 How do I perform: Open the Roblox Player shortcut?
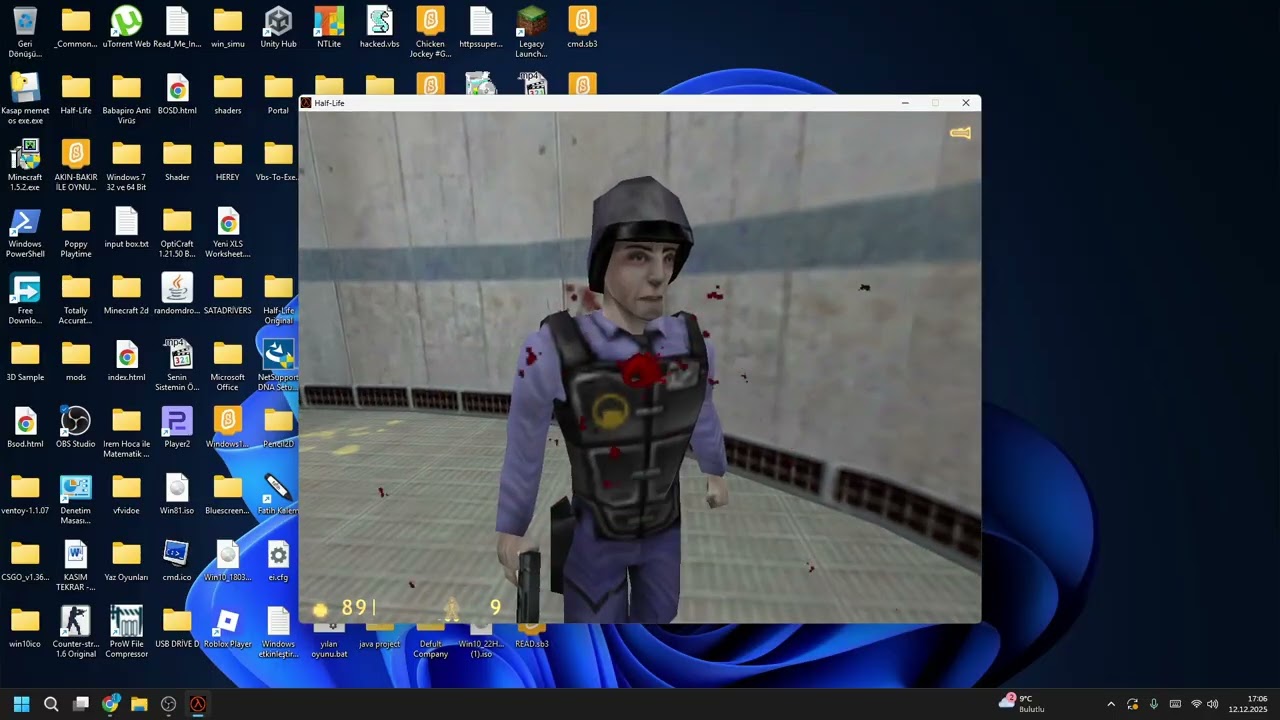click(228, 629)
